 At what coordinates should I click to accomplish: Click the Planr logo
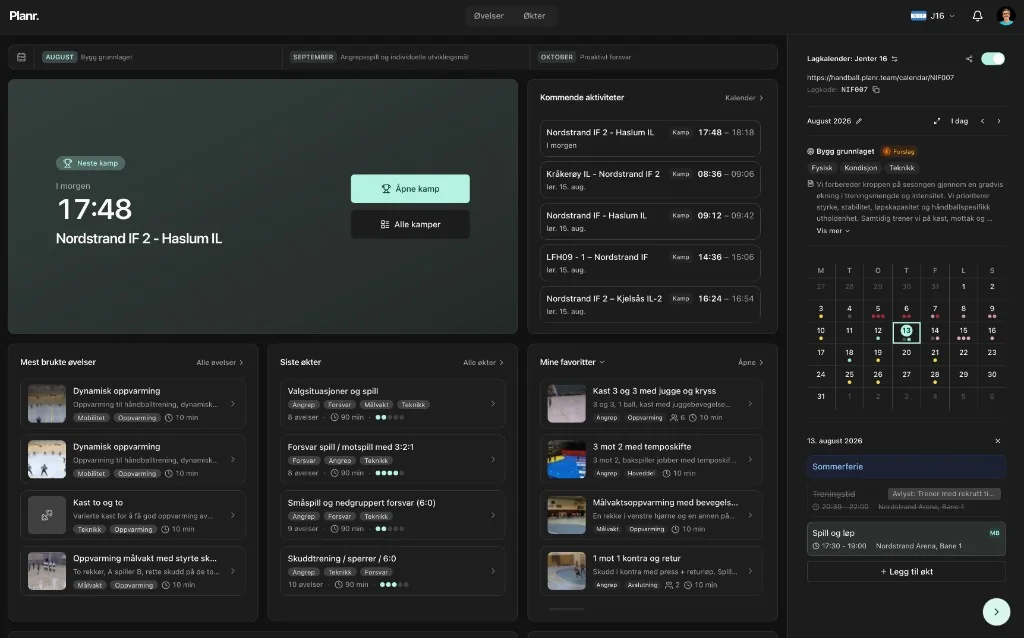pos(24,16)
